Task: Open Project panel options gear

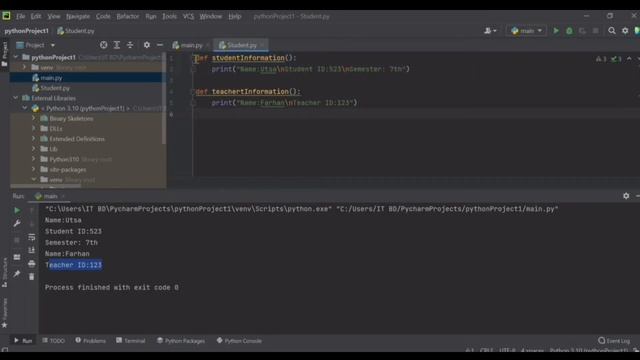Action: tap(147, 45)
